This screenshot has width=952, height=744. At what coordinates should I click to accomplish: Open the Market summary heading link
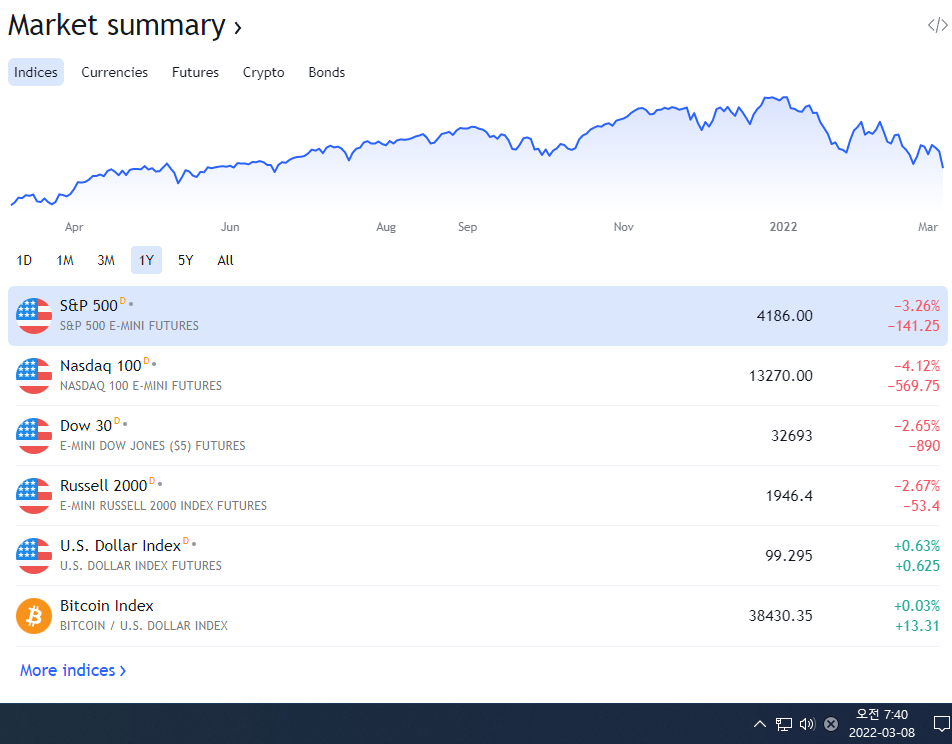click(124, 26)
